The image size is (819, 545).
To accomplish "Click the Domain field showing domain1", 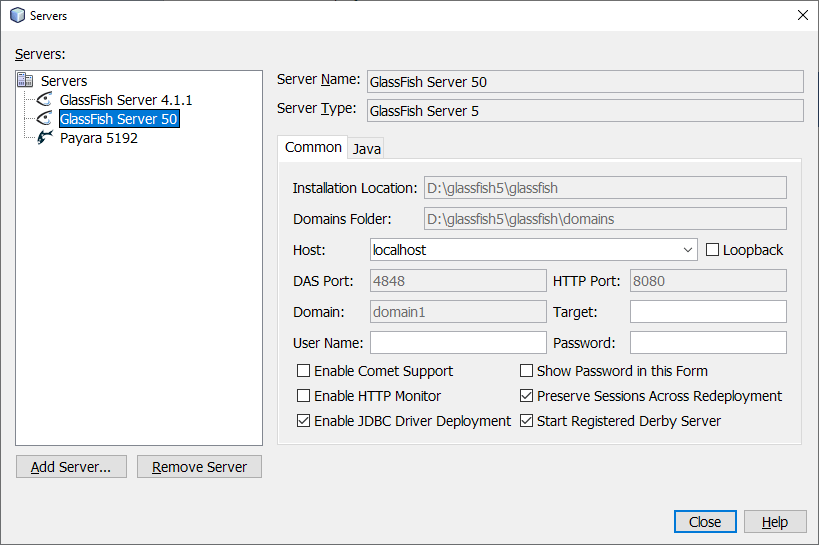I will pos(458,311).
